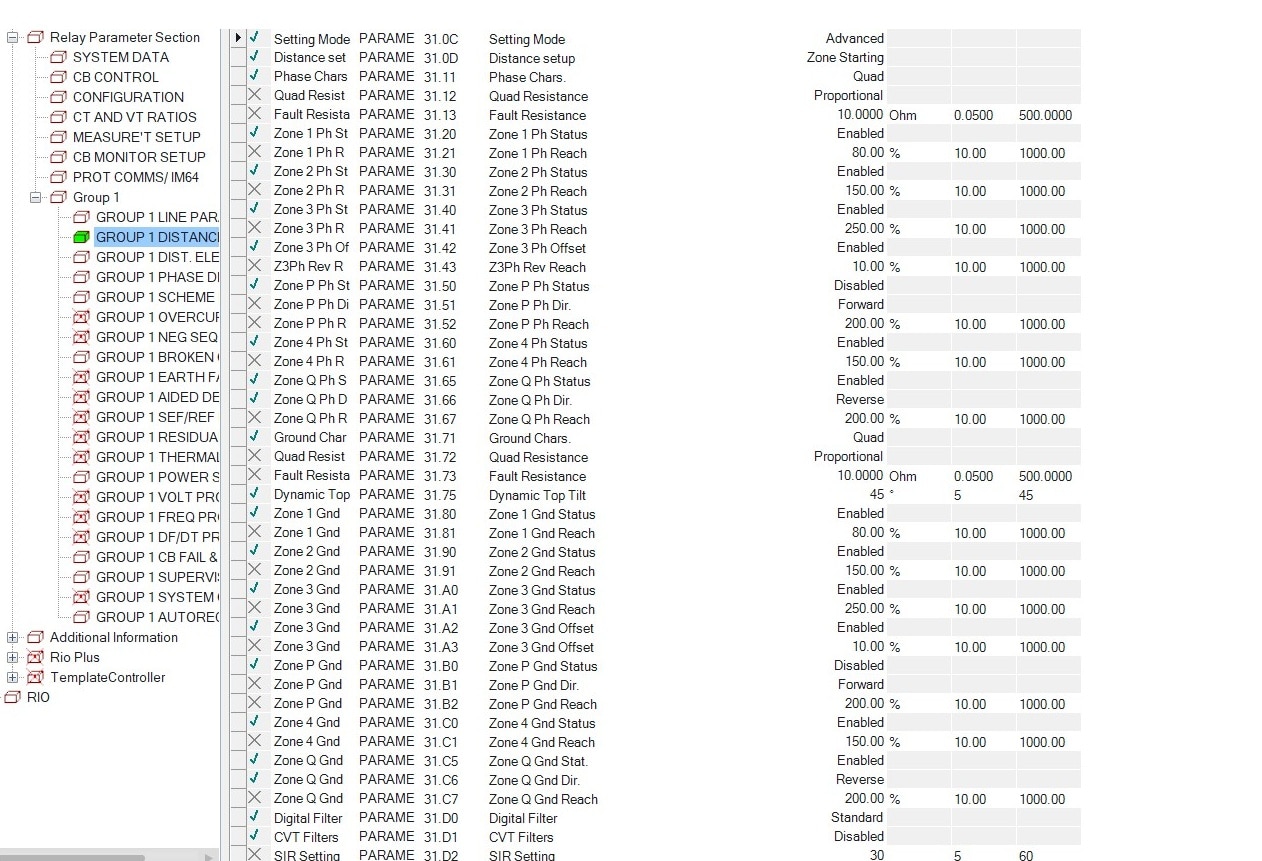Click the RIO folder icon

pos(12,697)
